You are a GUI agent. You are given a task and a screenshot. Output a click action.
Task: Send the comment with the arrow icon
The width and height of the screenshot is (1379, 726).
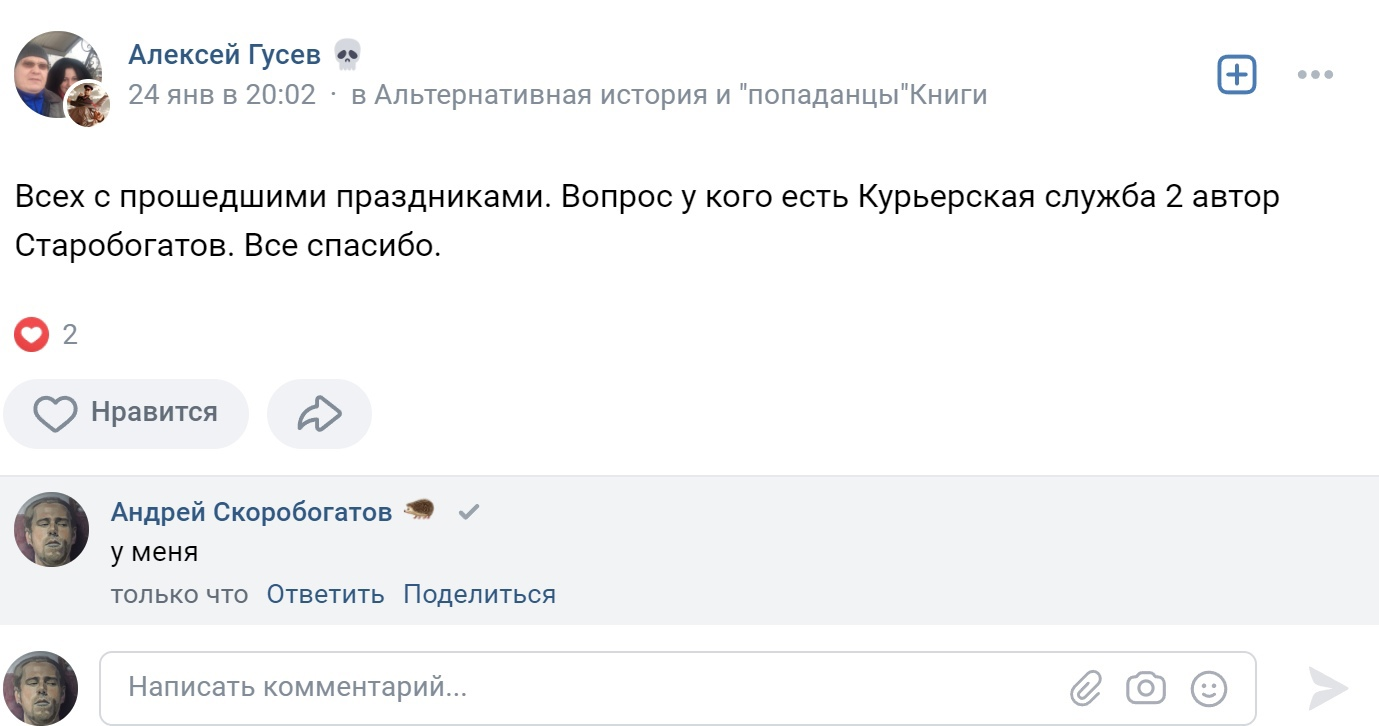click(1328, 688)
